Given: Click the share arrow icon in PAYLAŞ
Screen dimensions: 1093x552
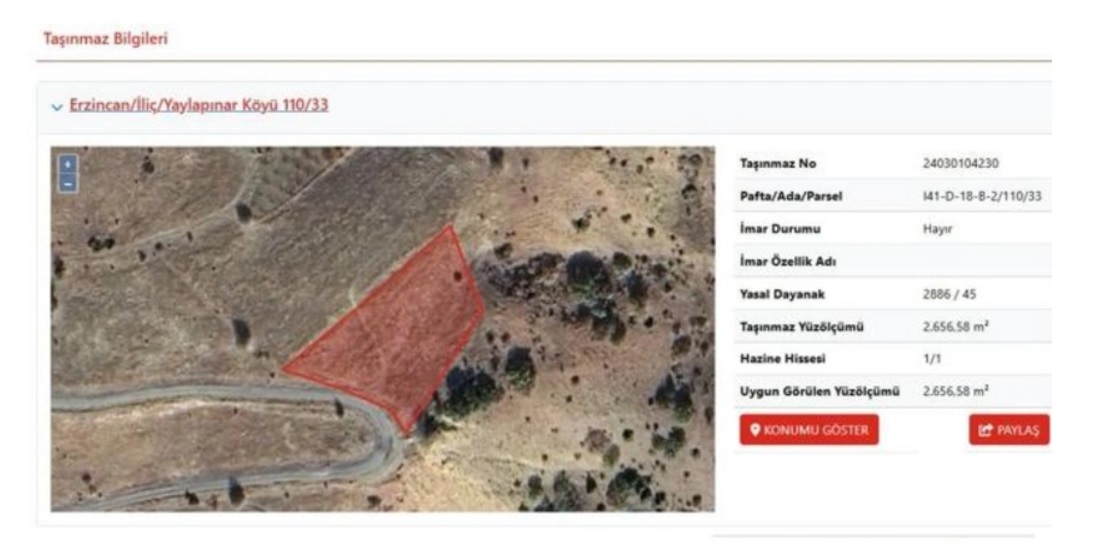Looking at the screenshot, I should (986, 431).
